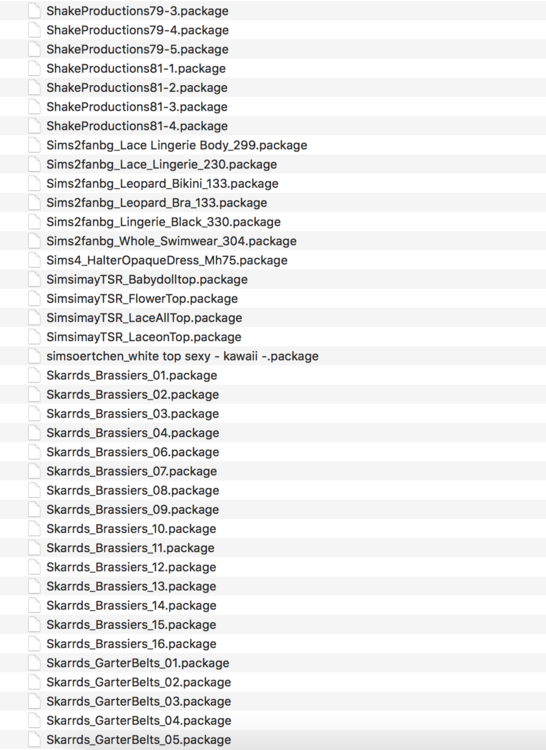Click icon of Skarrds_Brassiers_01.package

point(34,375)
